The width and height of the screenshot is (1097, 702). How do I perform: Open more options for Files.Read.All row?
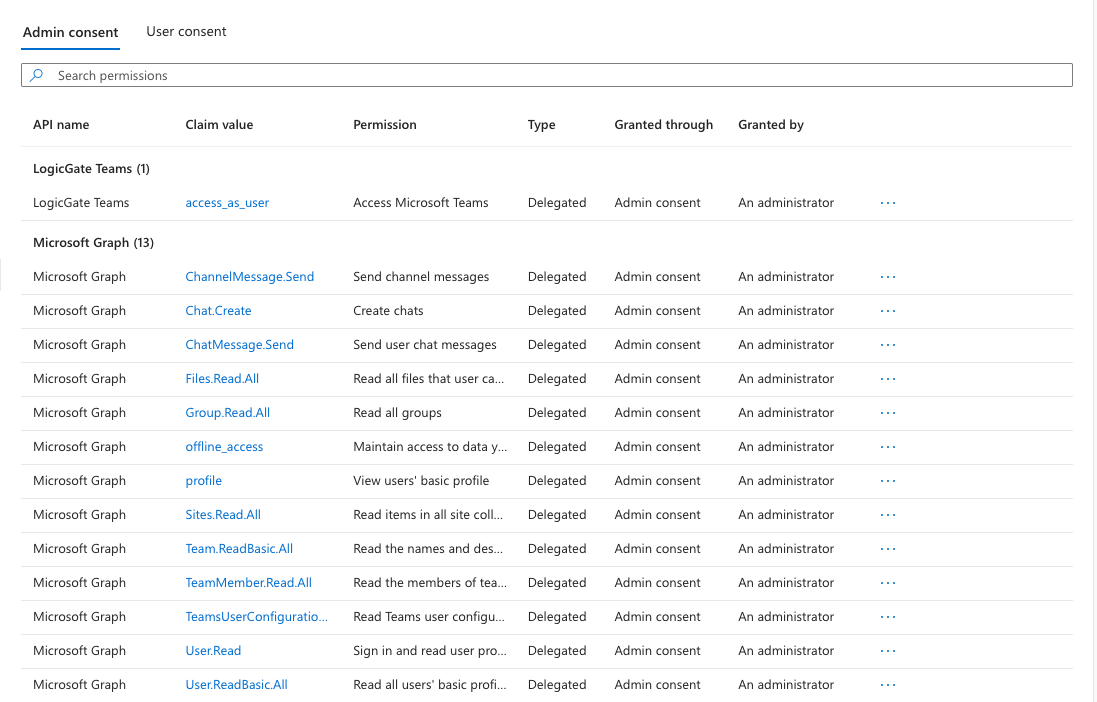click(888, 379)
